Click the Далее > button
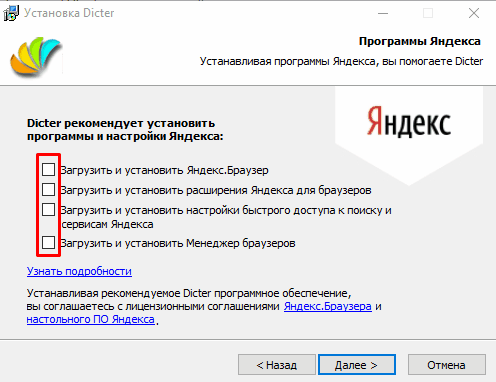This screenshot has height=382, width=496. 357,365
